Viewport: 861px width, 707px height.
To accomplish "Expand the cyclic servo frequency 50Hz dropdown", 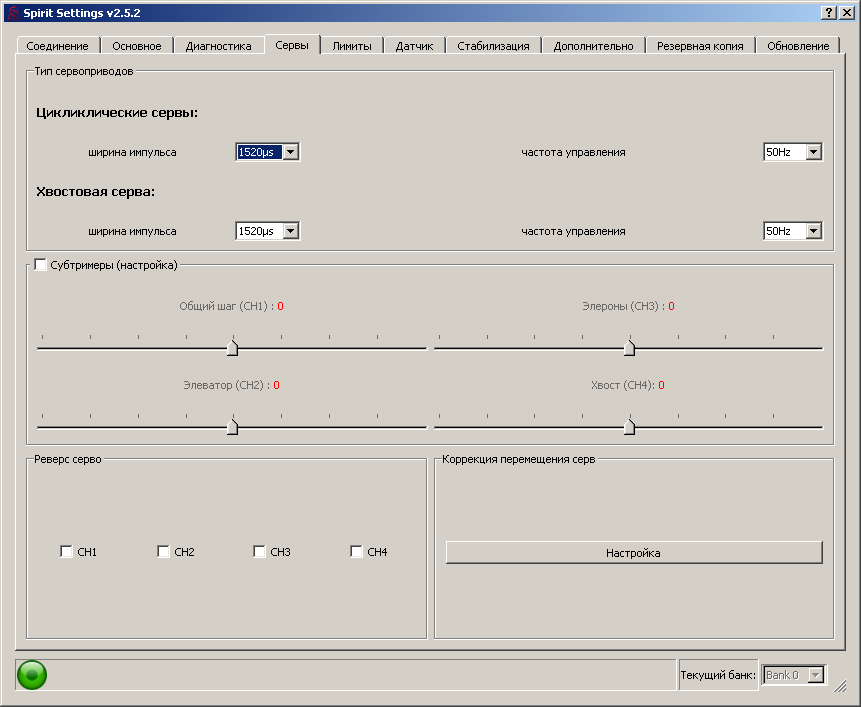I will [x=813, y=152].
